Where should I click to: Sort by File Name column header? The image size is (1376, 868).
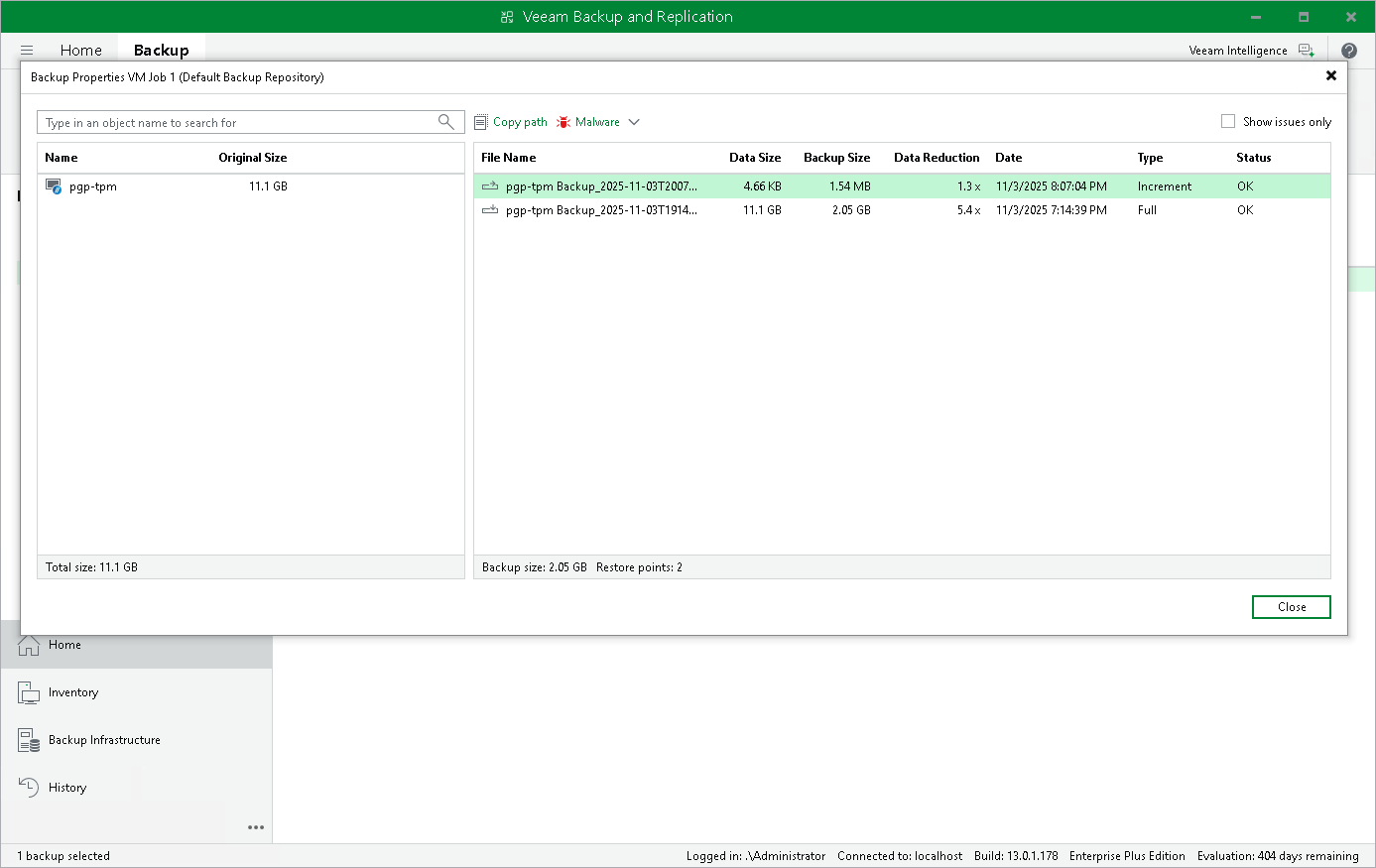[x=509, y=158]
